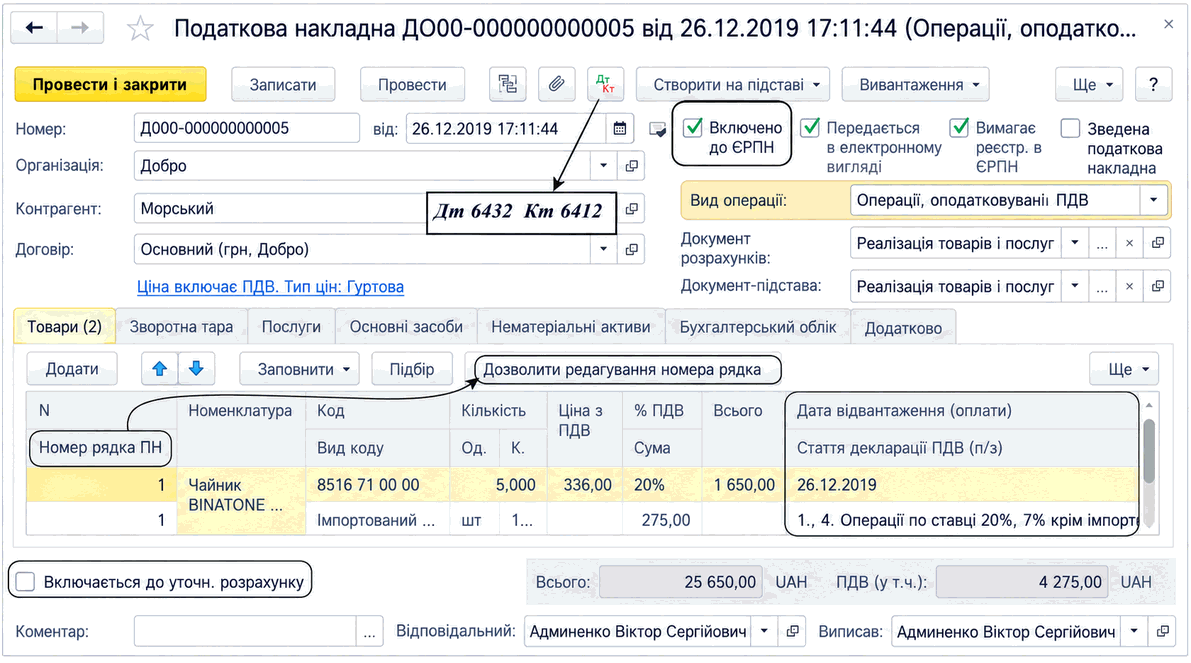
Task: Click the Коментар input field
Action: tap(245, 631)
